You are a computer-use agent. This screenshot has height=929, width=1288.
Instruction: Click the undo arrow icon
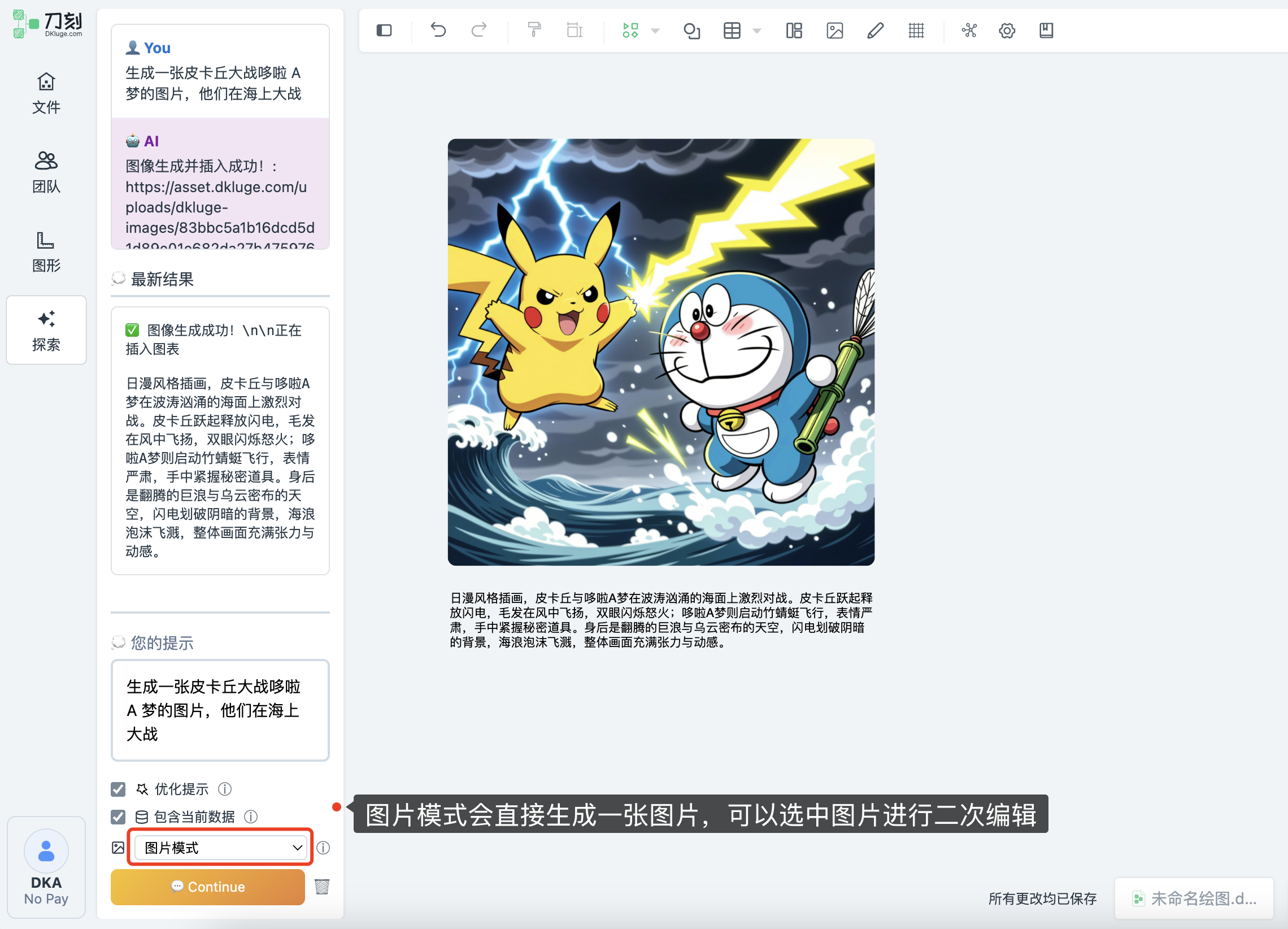pyautogui.click(x=438, y=30)
